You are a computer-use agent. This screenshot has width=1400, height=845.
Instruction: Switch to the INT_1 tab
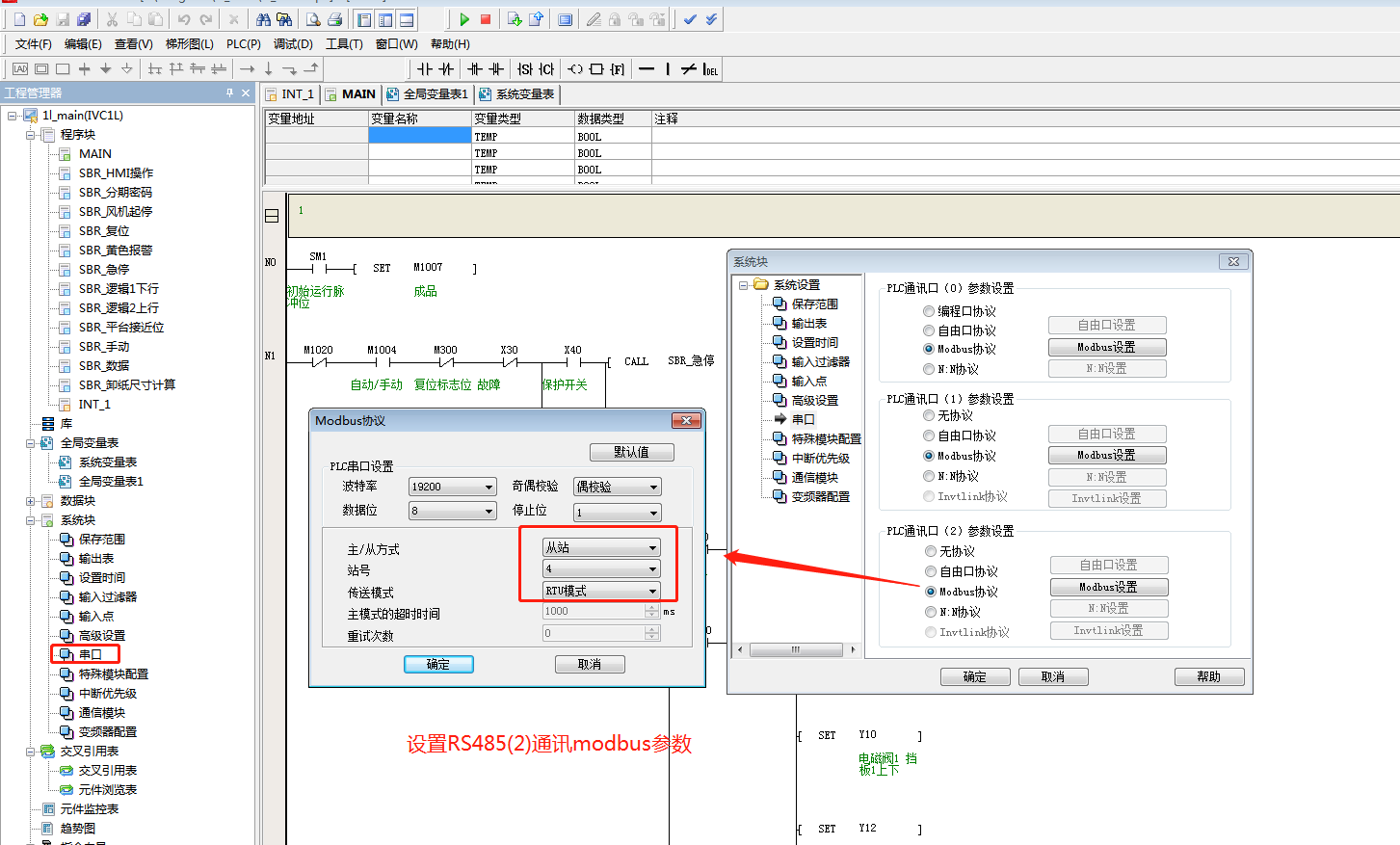tap(292, 93)
